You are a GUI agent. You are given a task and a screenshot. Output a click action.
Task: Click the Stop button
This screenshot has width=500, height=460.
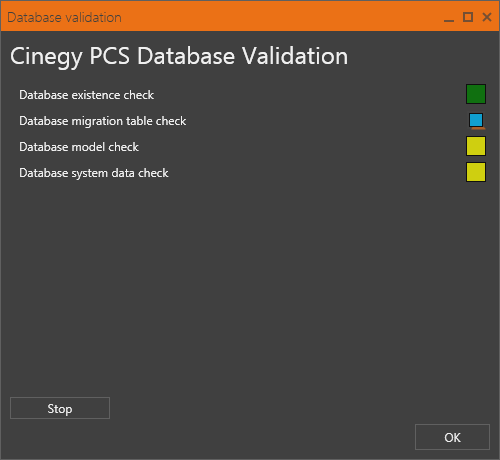(60, 408)
